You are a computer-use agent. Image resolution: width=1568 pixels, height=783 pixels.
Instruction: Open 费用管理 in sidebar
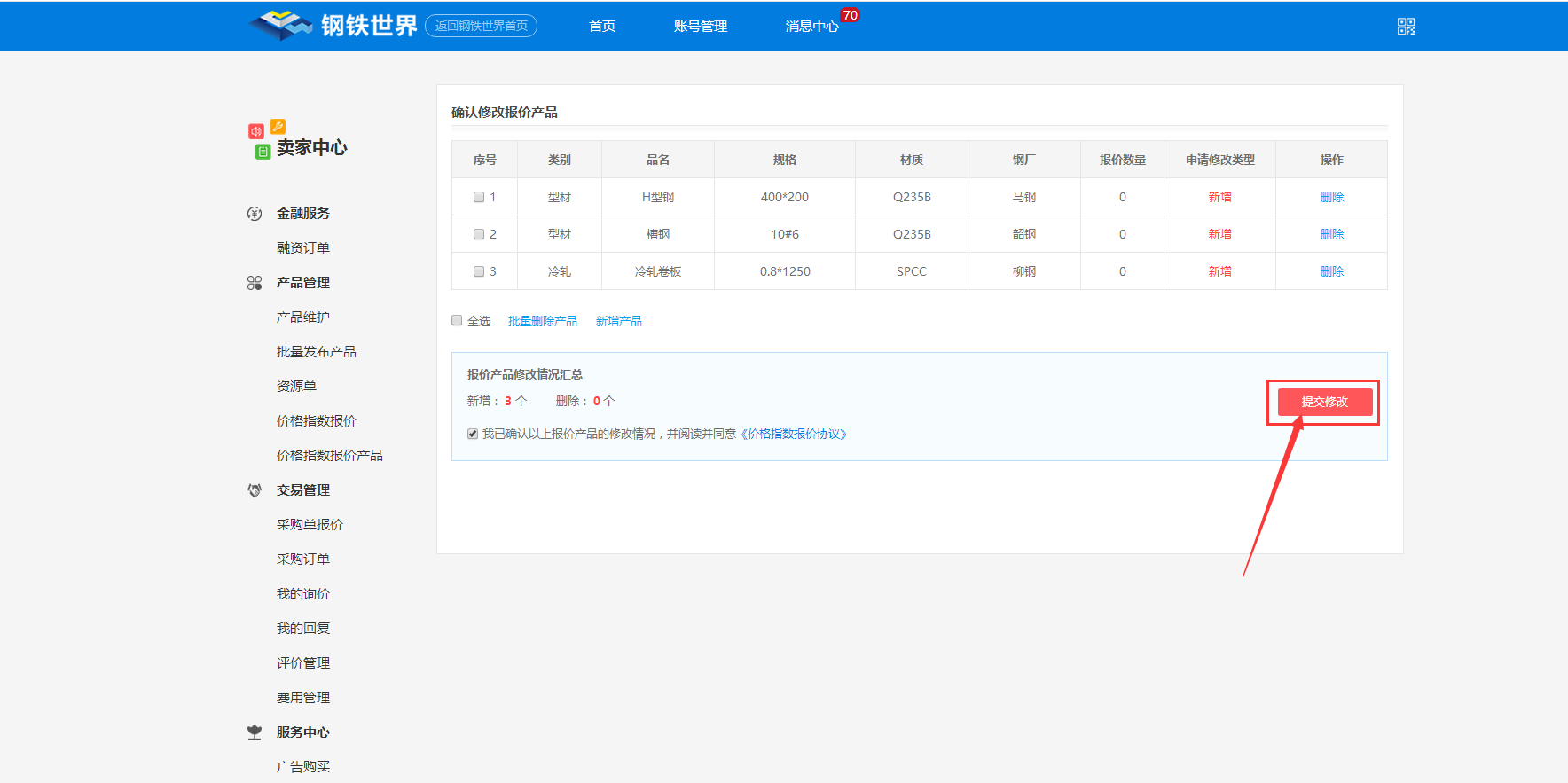pos(303,698)
